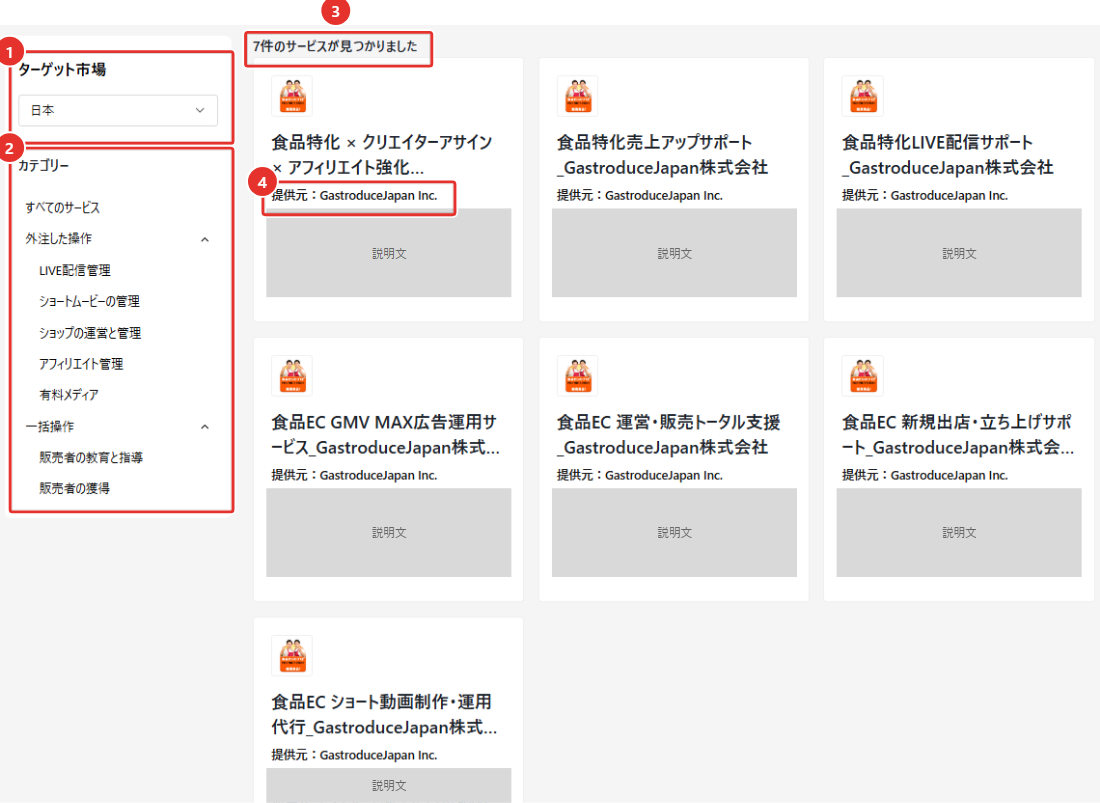This screenshot has width=1100, height=803.
Task: Click logo icon of 食品EC 運営・販売トータル支援 card
Action: pyautogui.click(x=577, y=376)
